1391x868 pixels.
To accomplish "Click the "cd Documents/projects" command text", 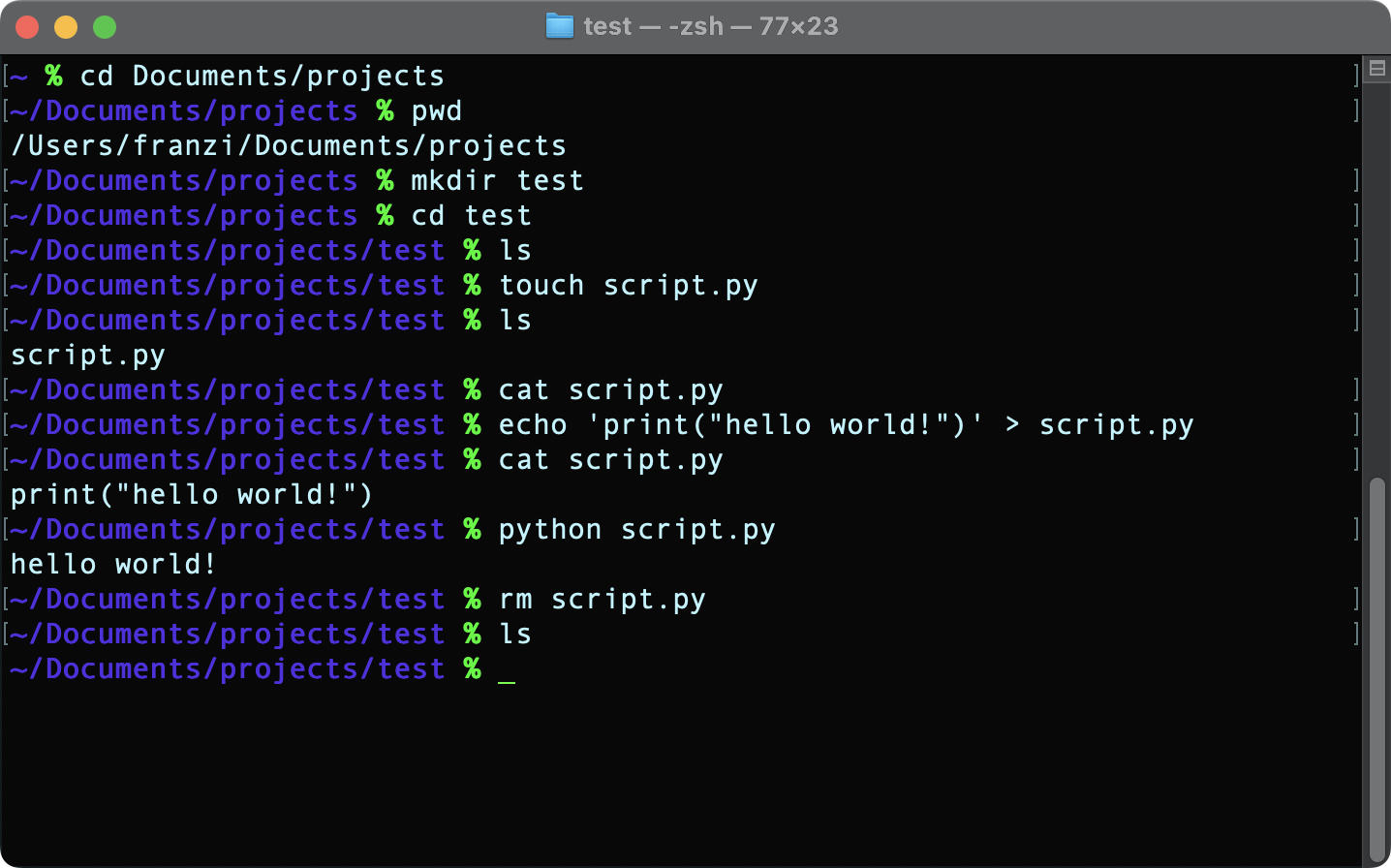I will [262, 77].
